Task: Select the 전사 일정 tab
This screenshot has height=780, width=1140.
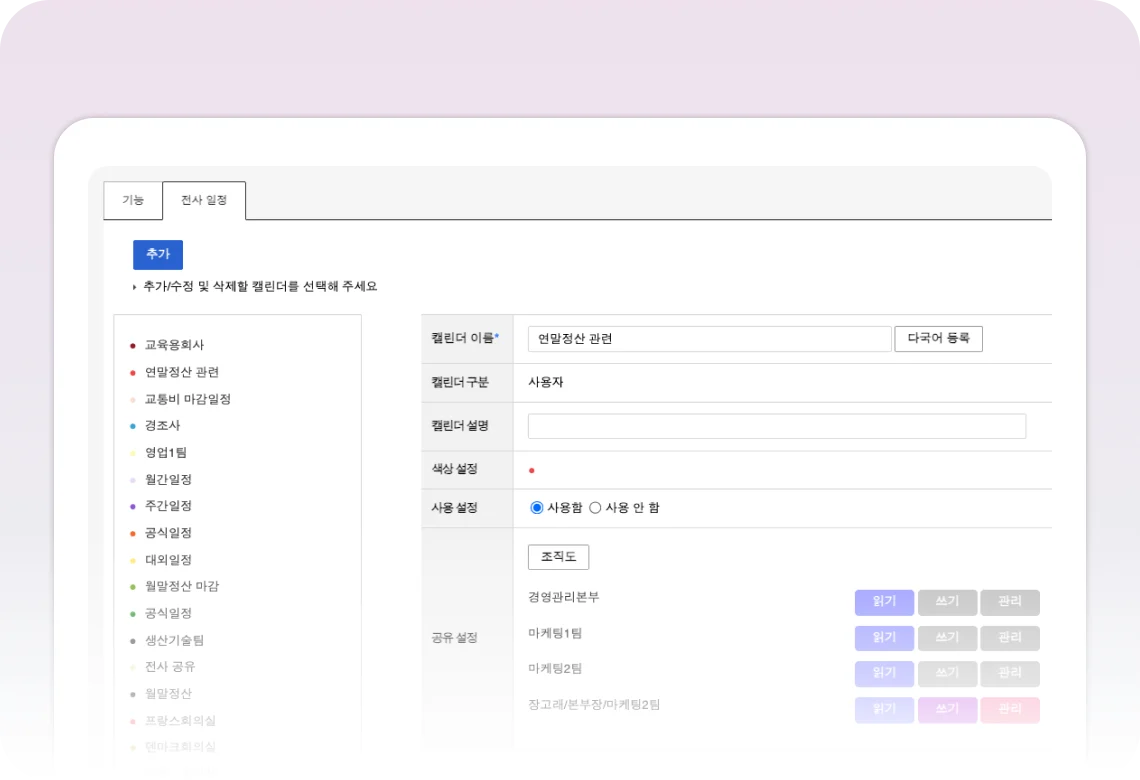Action: (204, 200)
